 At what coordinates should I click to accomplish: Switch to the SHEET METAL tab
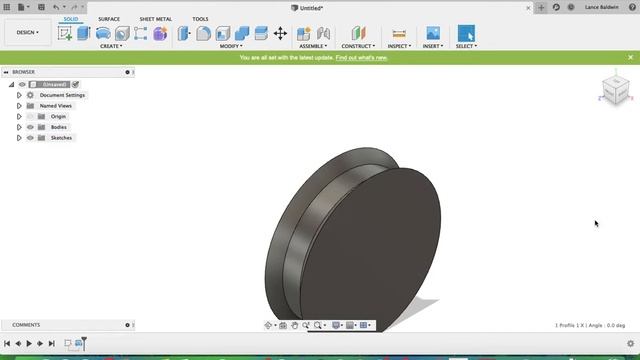[x=156, y=19]
